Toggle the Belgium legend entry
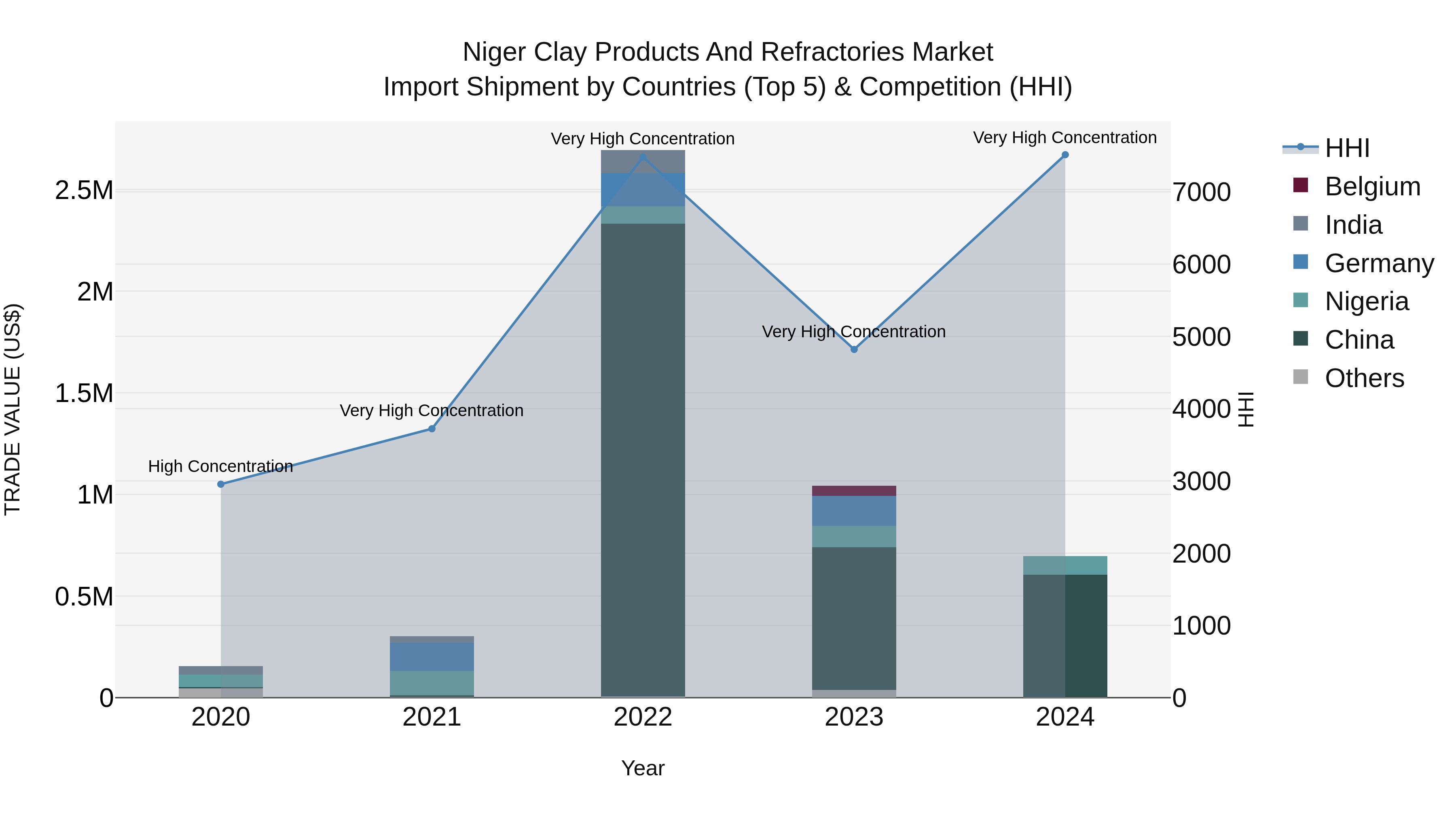This screenshot has height=819, width=1456. 1357,186
